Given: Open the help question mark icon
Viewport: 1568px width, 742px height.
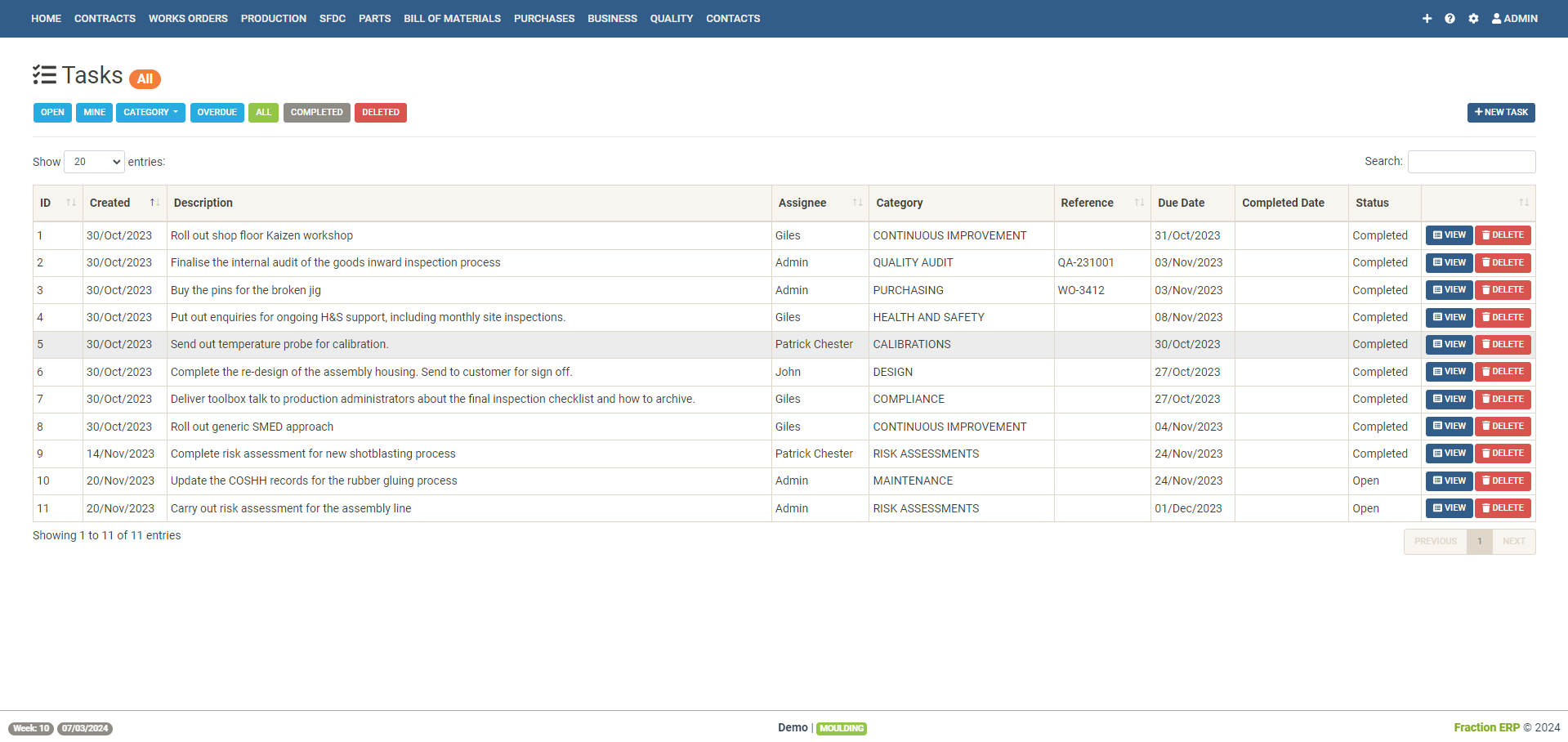Looking at the screenshot, I should point(1450,18).
